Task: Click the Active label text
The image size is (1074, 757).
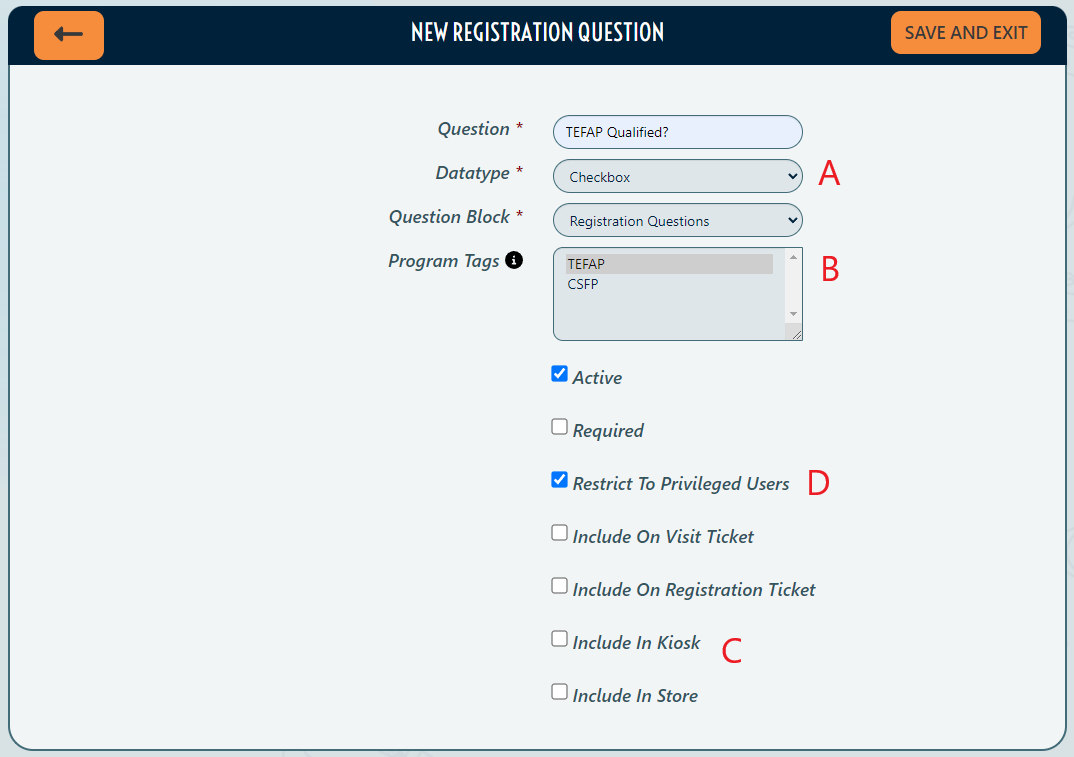Action: pyautogui.click(x=597, y=378)
